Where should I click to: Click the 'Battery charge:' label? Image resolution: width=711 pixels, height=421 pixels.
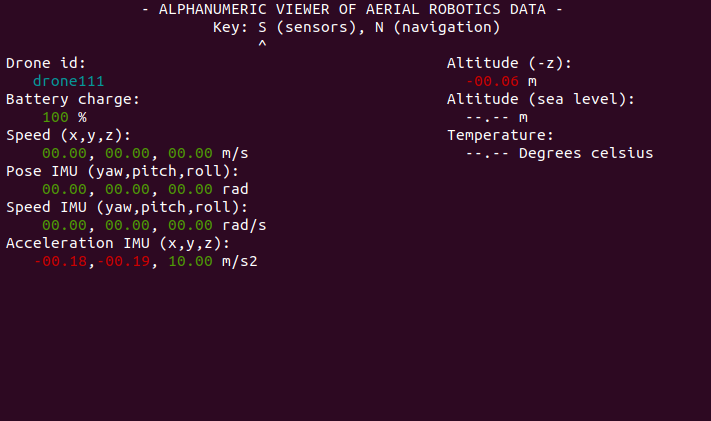(73, 99)
